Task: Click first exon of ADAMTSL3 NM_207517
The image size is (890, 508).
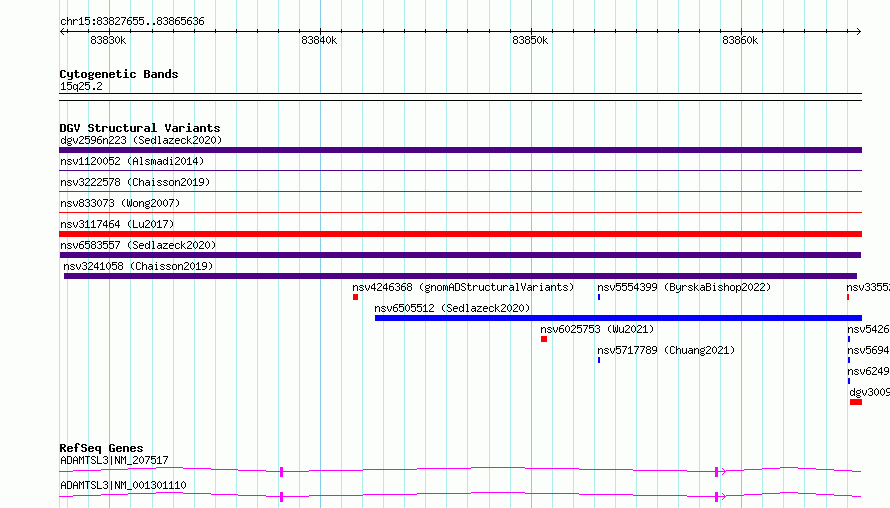Action: (x=282, y=472)
